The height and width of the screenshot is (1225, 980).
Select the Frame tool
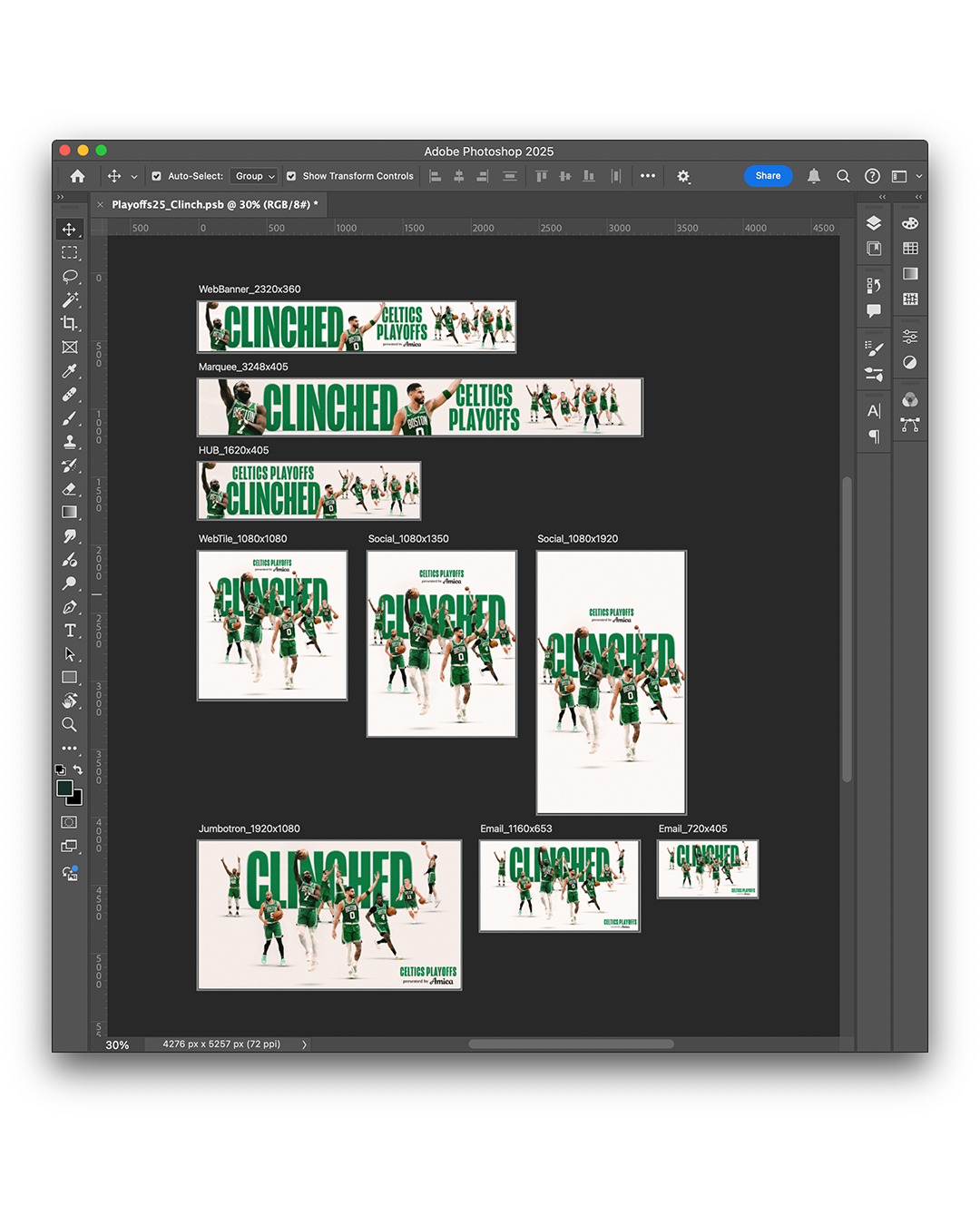[69, 348]
